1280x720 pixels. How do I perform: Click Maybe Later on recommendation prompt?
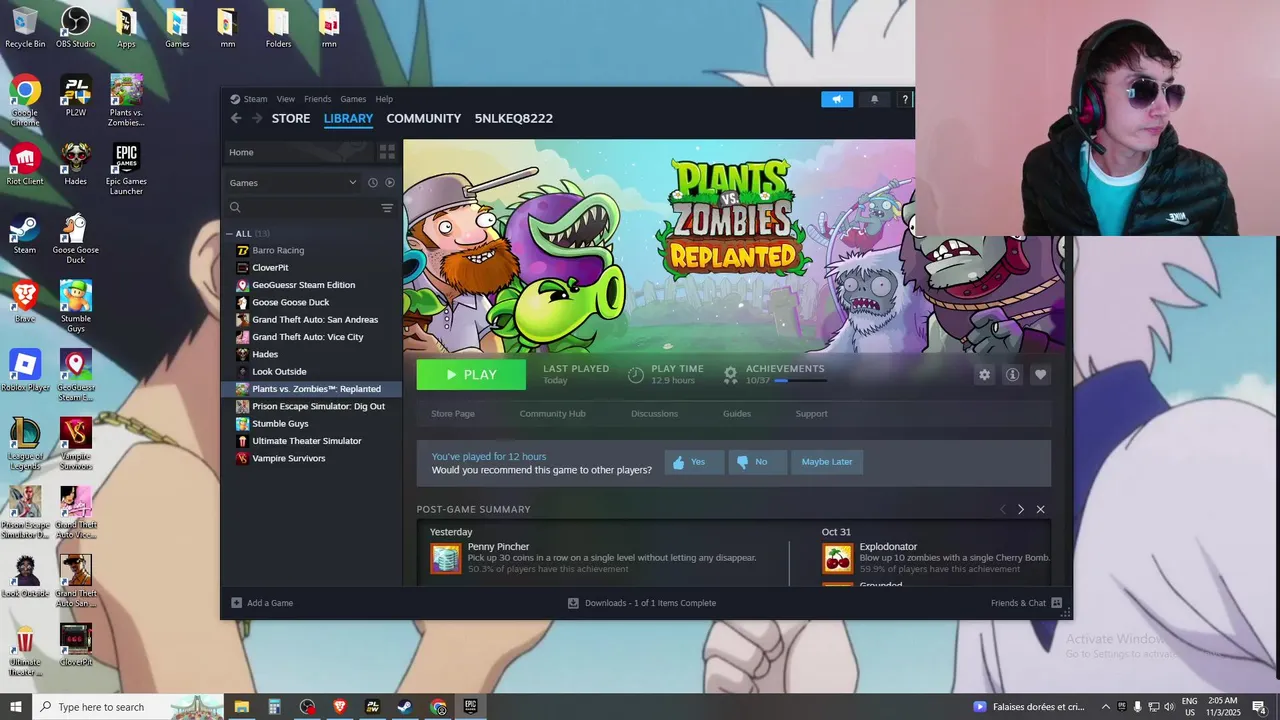pyautogui.click(x=827, y=462)
